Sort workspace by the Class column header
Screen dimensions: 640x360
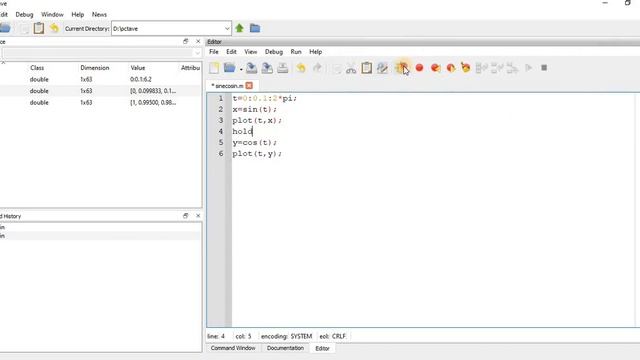[37, 68]
